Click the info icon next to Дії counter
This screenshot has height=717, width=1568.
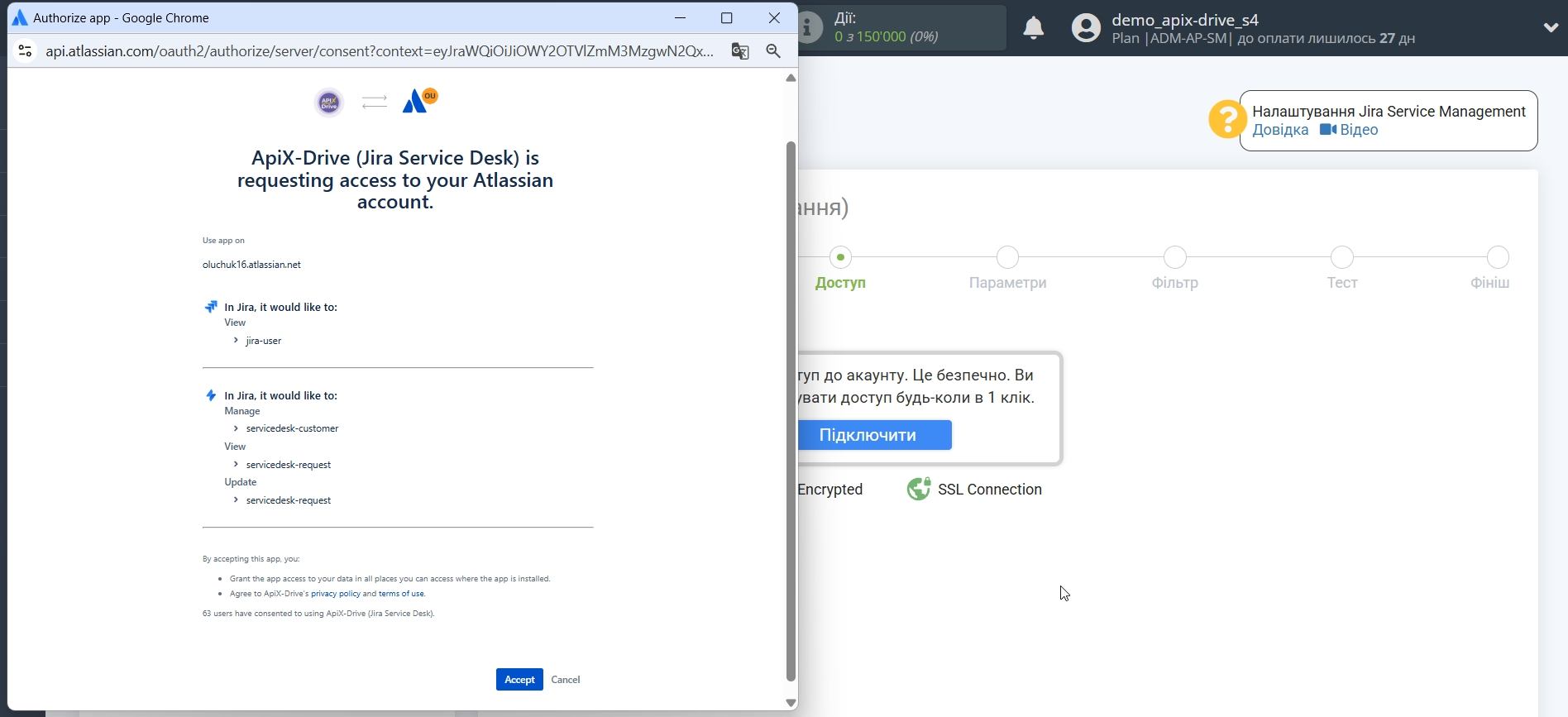pyautogui.click(x=810, y=28)
